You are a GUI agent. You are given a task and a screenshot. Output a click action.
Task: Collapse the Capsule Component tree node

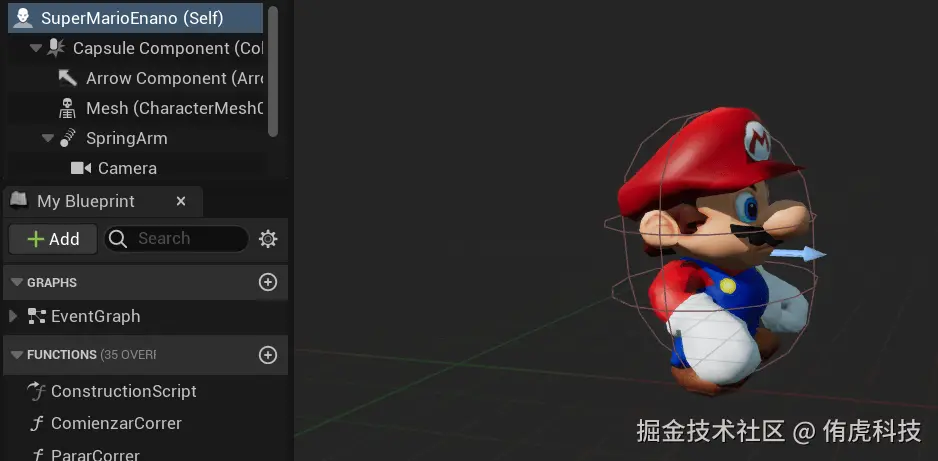click(x=36, y=48)
